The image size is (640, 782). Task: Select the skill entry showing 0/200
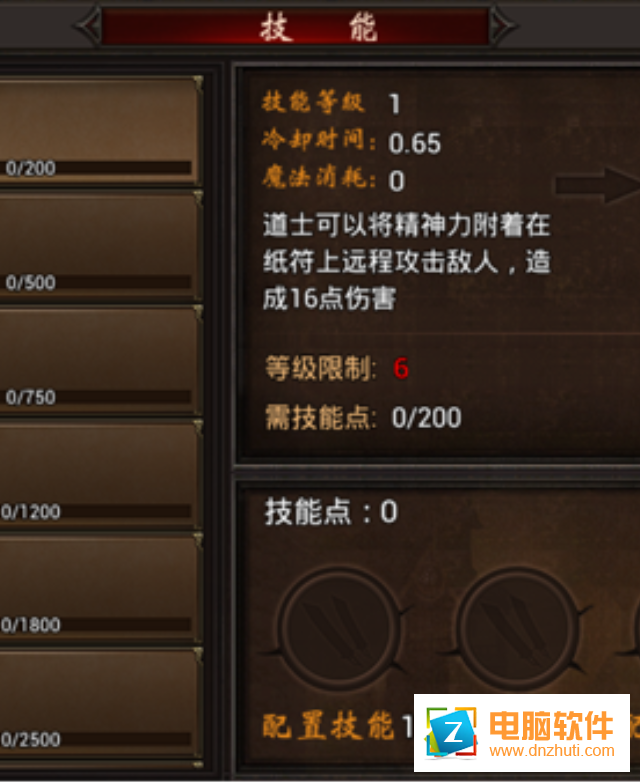pos(100,131)
